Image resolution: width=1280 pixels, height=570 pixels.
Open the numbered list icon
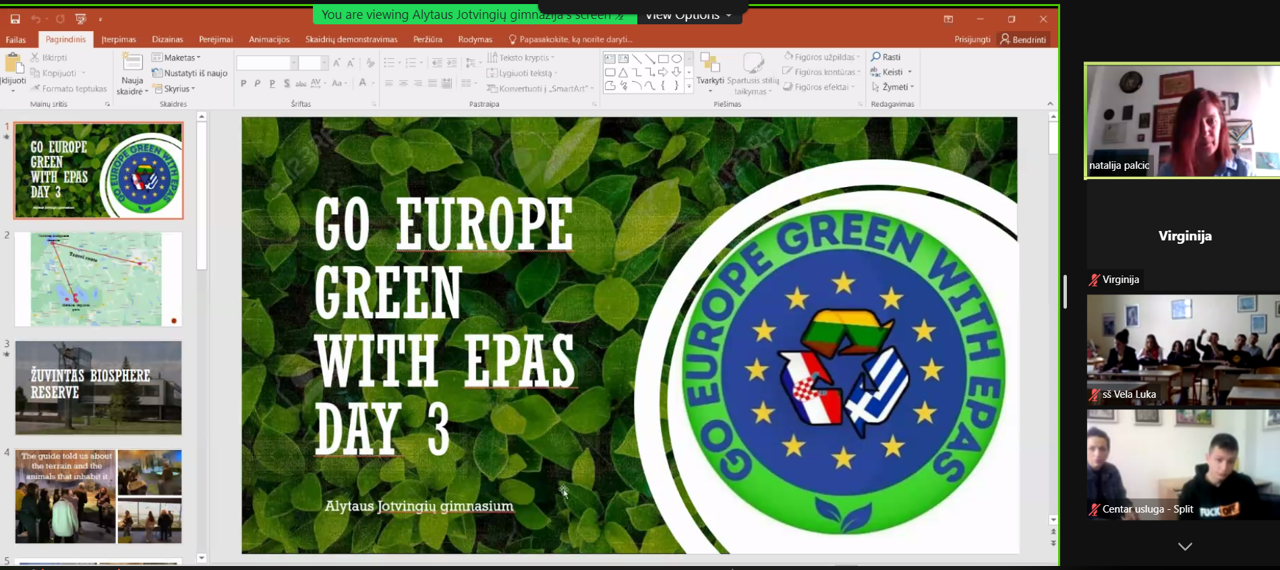[x=412, y=63]
